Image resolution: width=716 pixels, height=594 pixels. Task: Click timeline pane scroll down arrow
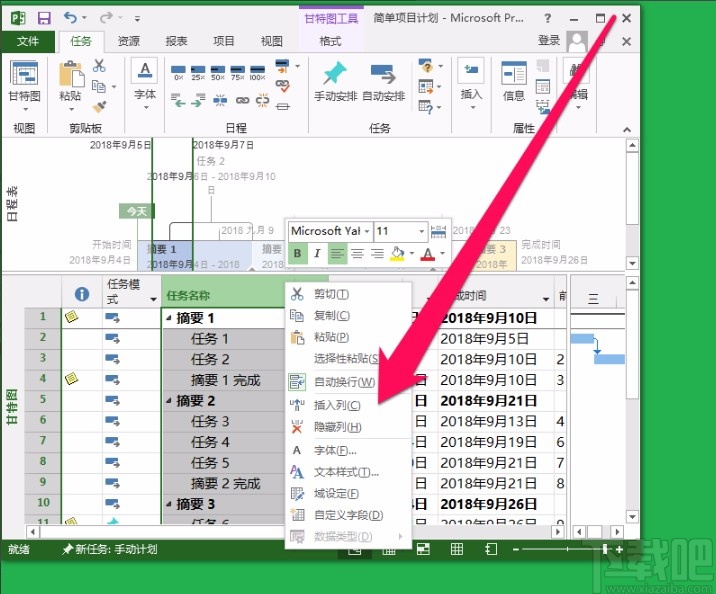[632, 263]
